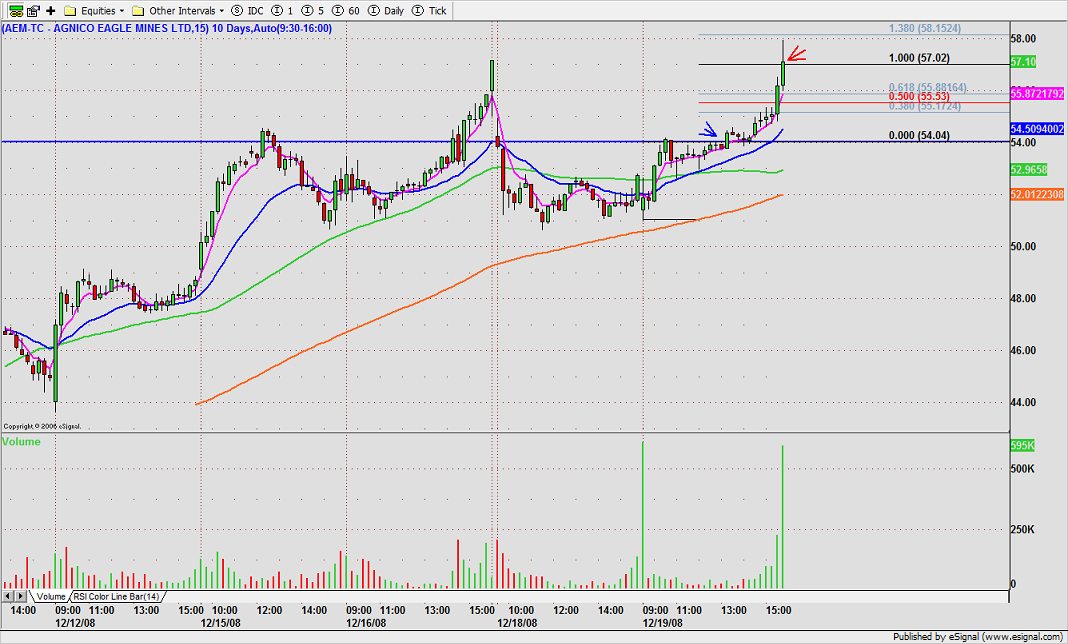Image resolution: width=1068 pixels, height=644 pixels.
Task: Select the 1.000 (57.02) Fibonacci label
Action: pyautogui.click(x=920, y=59)
